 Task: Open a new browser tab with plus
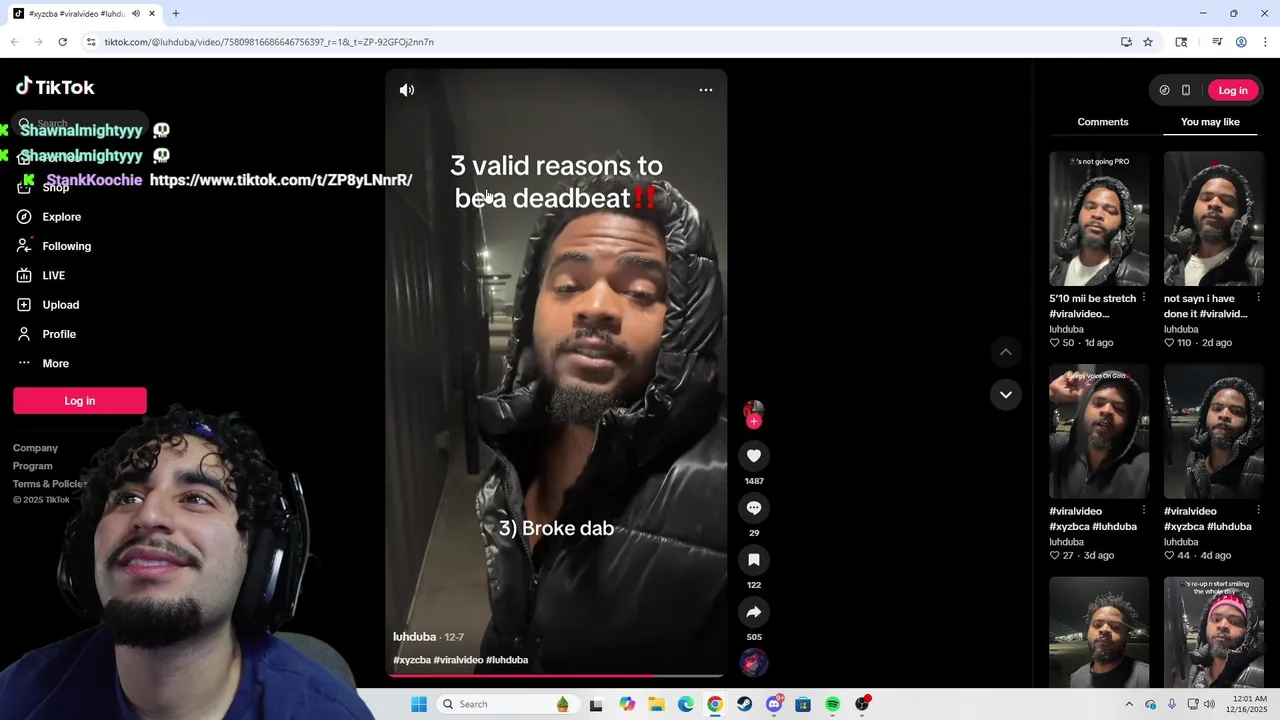point(176,14)
